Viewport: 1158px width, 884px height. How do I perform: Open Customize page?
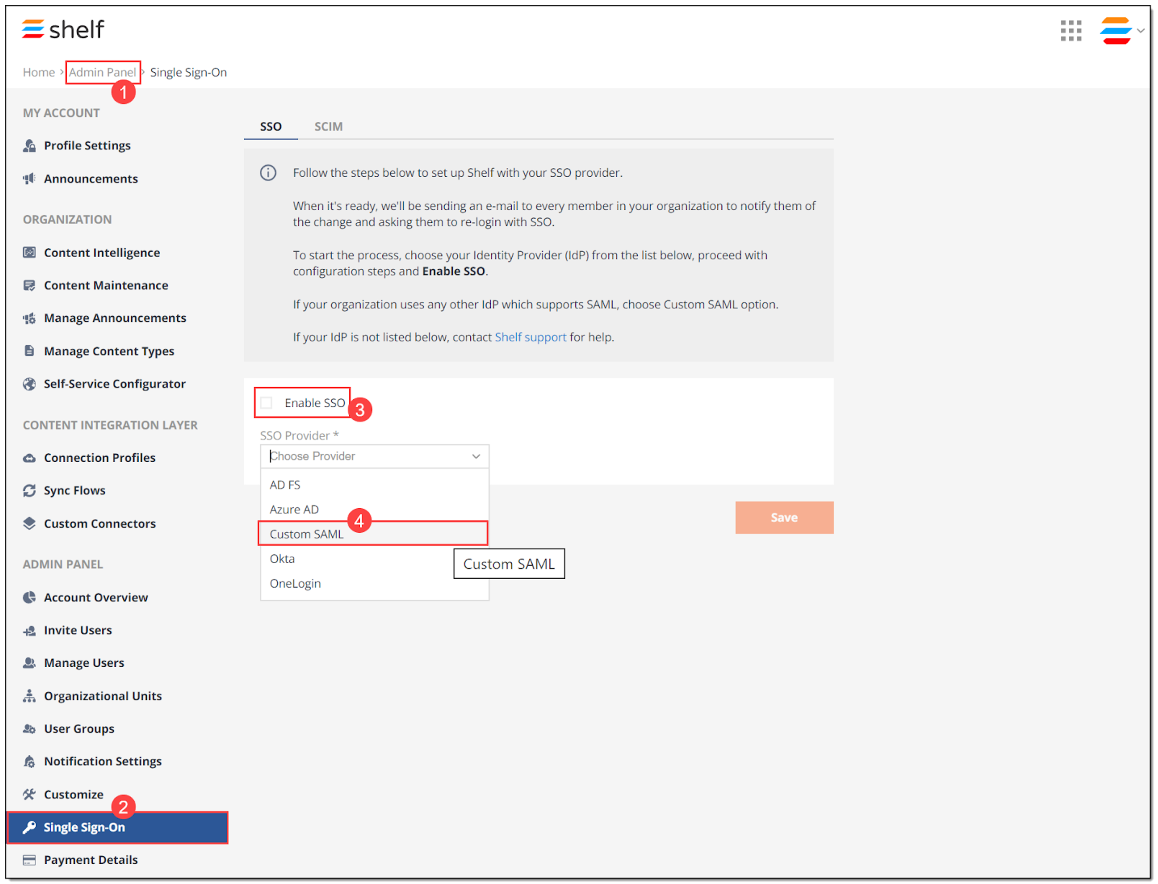(74, 795)
